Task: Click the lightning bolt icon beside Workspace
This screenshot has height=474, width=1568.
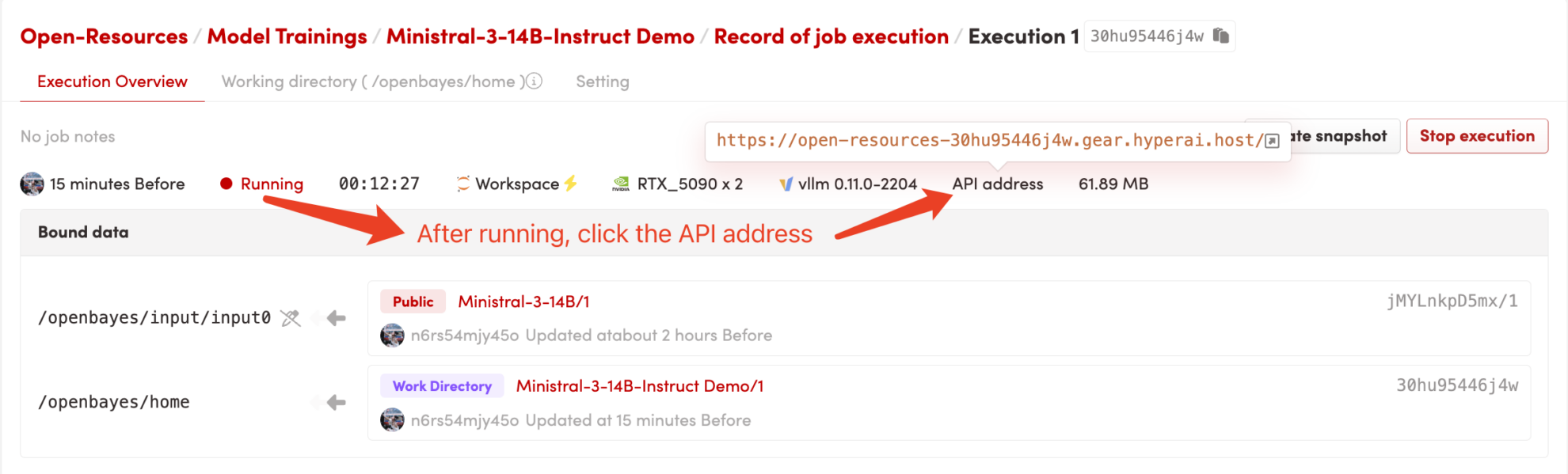Action: tap(570, 184)
